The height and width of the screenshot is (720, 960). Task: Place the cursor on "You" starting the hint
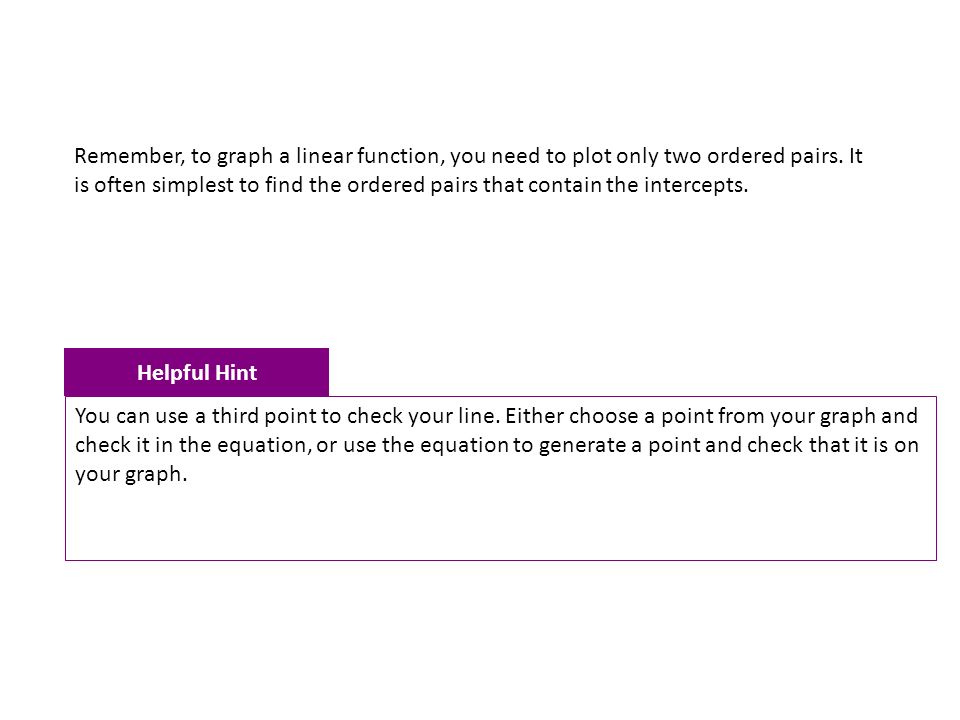92,416
